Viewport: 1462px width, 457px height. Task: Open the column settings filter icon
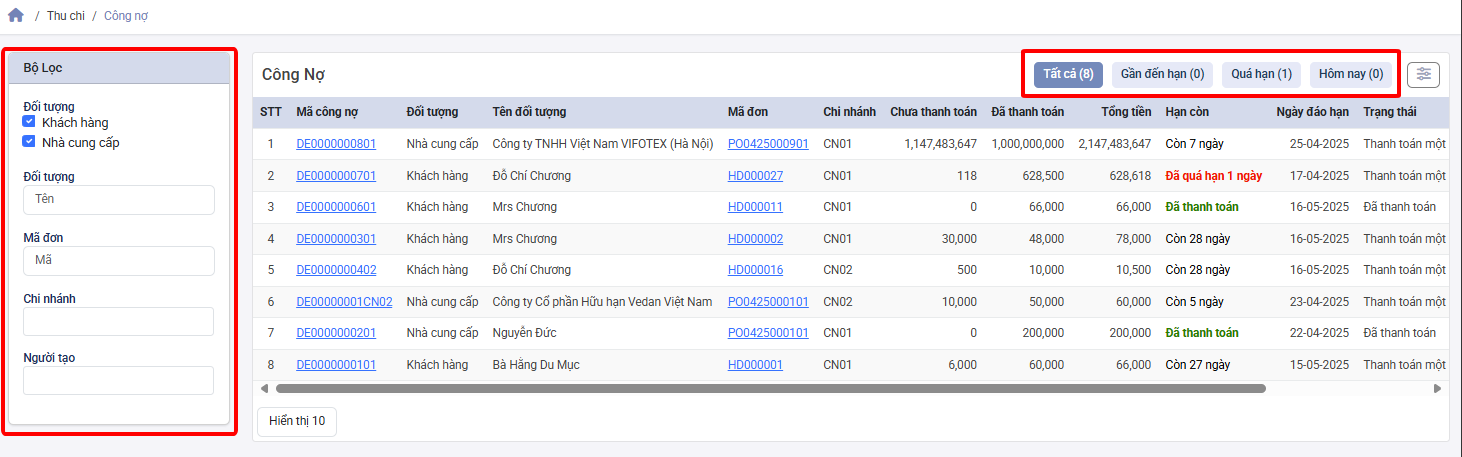(x=1423, y=74)
